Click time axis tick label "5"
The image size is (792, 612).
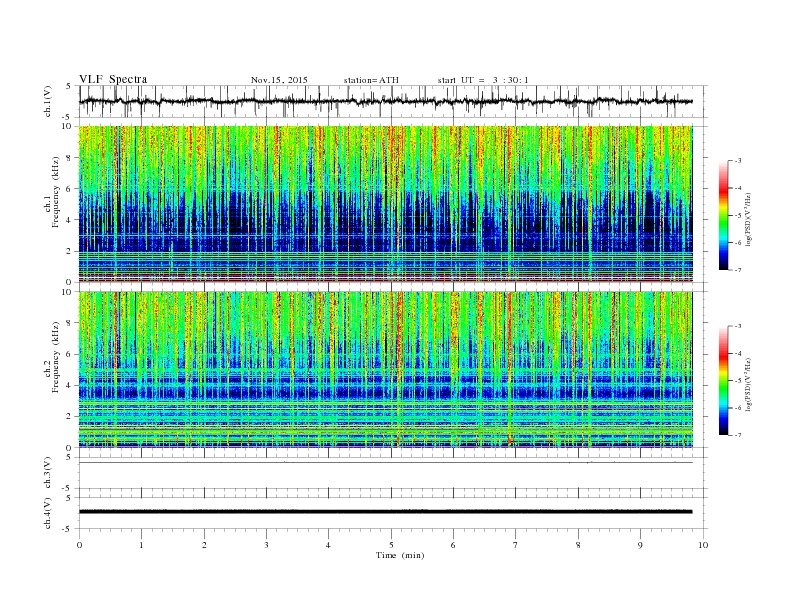pos(391,545)
